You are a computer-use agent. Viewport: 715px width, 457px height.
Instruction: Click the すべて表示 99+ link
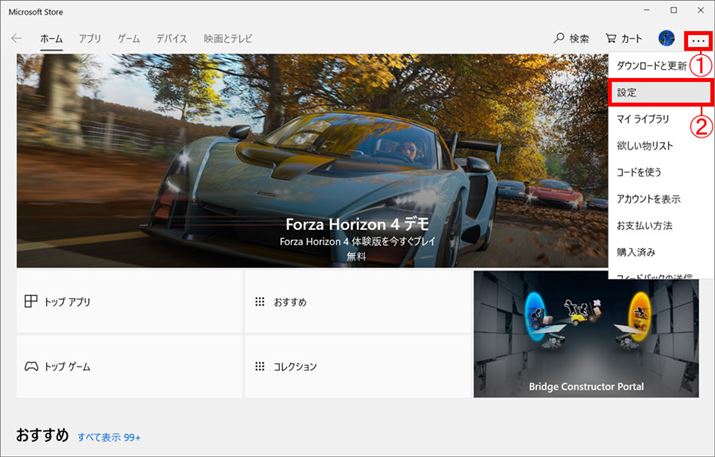pyautogui.click(x=109, y=437)
